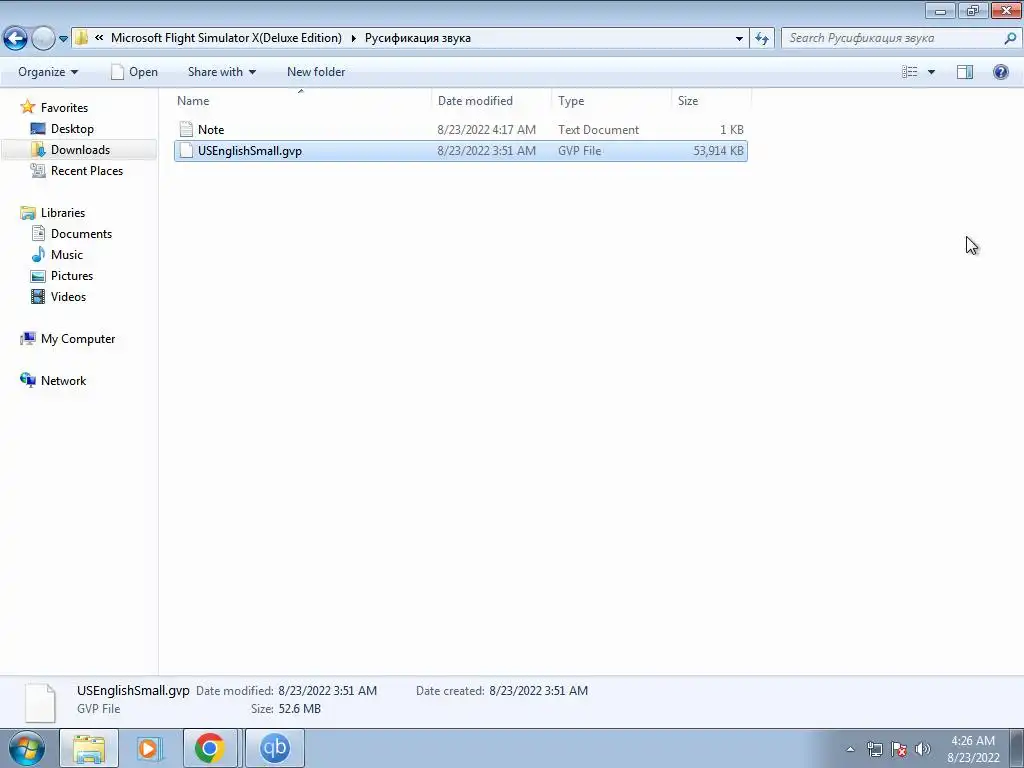Click the Note file icon
The width and height of the screenshot is (1024, 768).
click(186, 129)
